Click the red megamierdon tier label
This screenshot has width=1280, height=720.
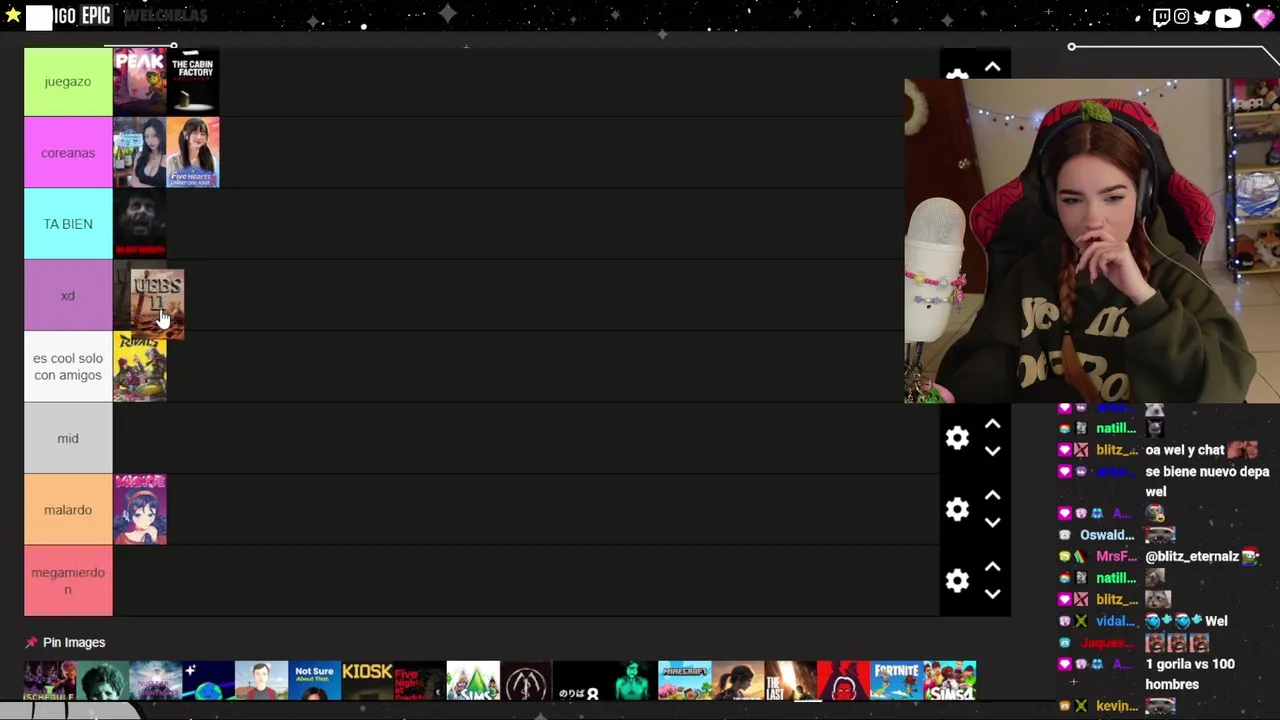point(68,581)
